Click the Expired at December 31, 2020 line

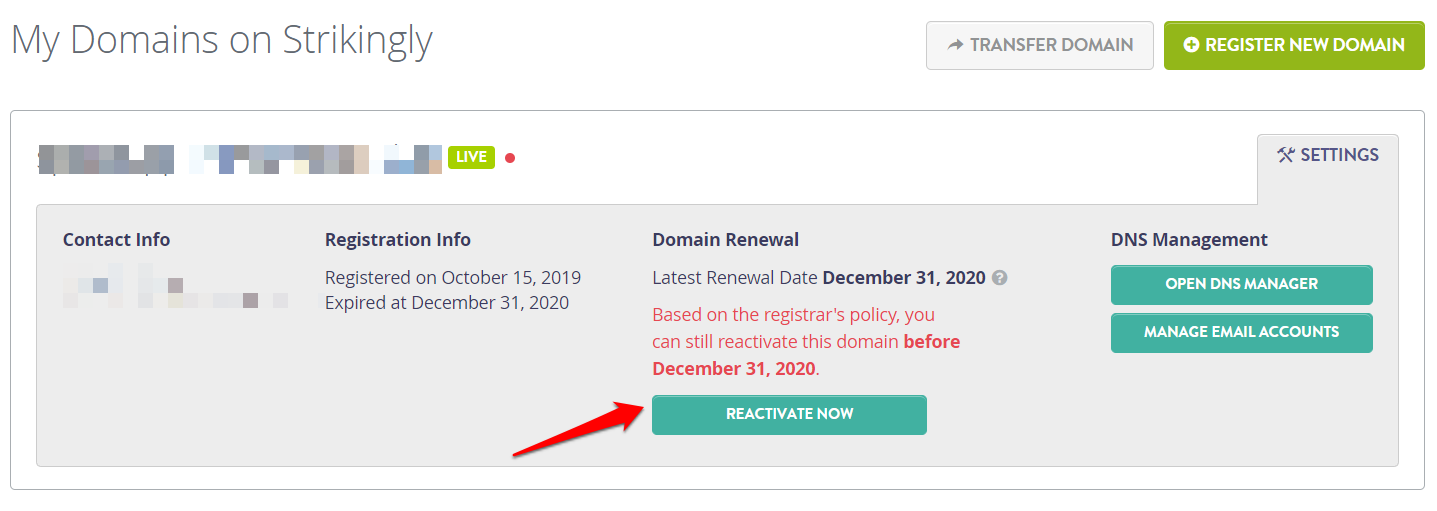pyautogui.click(x=447, y=303)
